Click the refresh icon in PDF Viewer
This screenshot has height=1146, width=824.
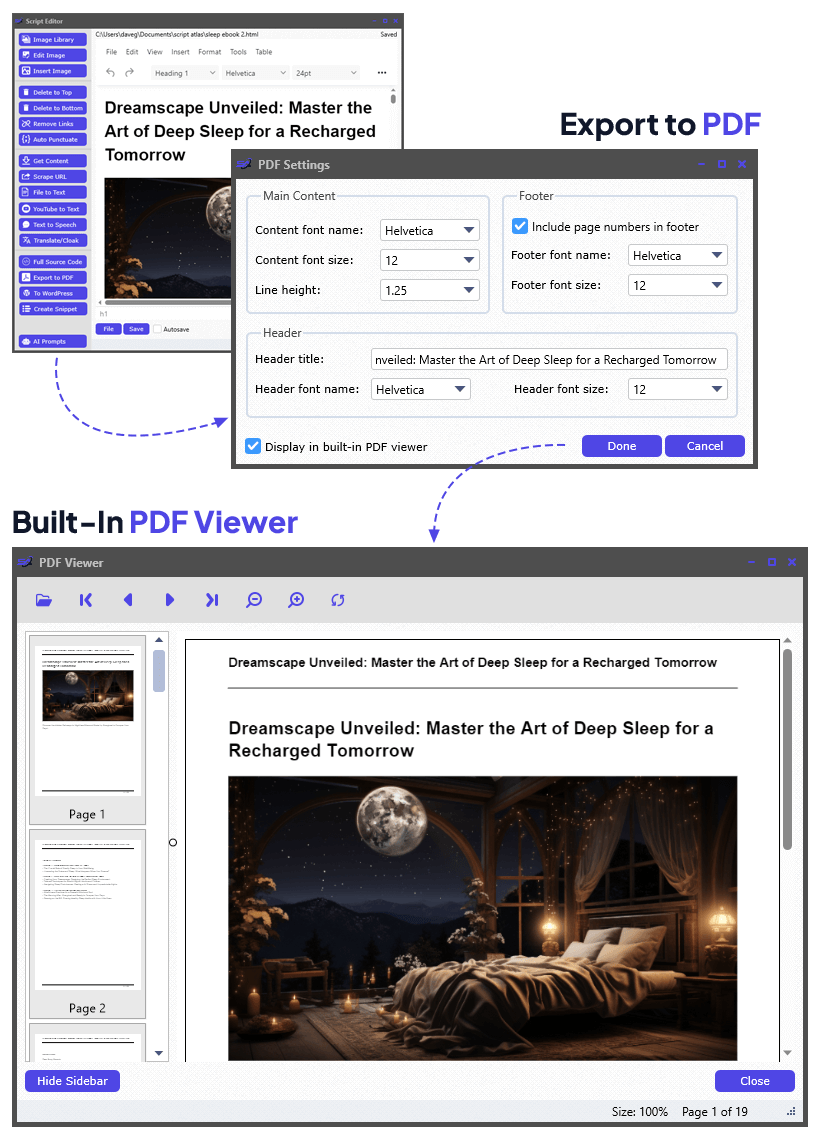(x=338, y=600)
